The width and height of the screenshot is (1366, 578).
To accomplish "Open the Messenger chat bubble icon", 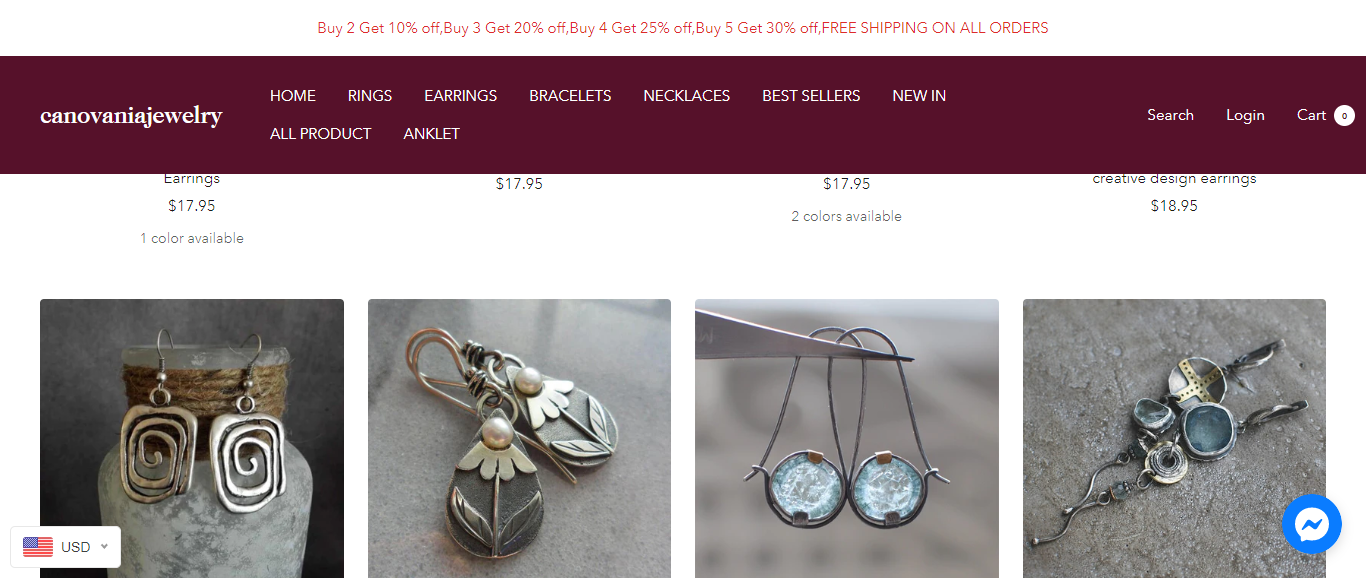I will (x=1311, y=524).
